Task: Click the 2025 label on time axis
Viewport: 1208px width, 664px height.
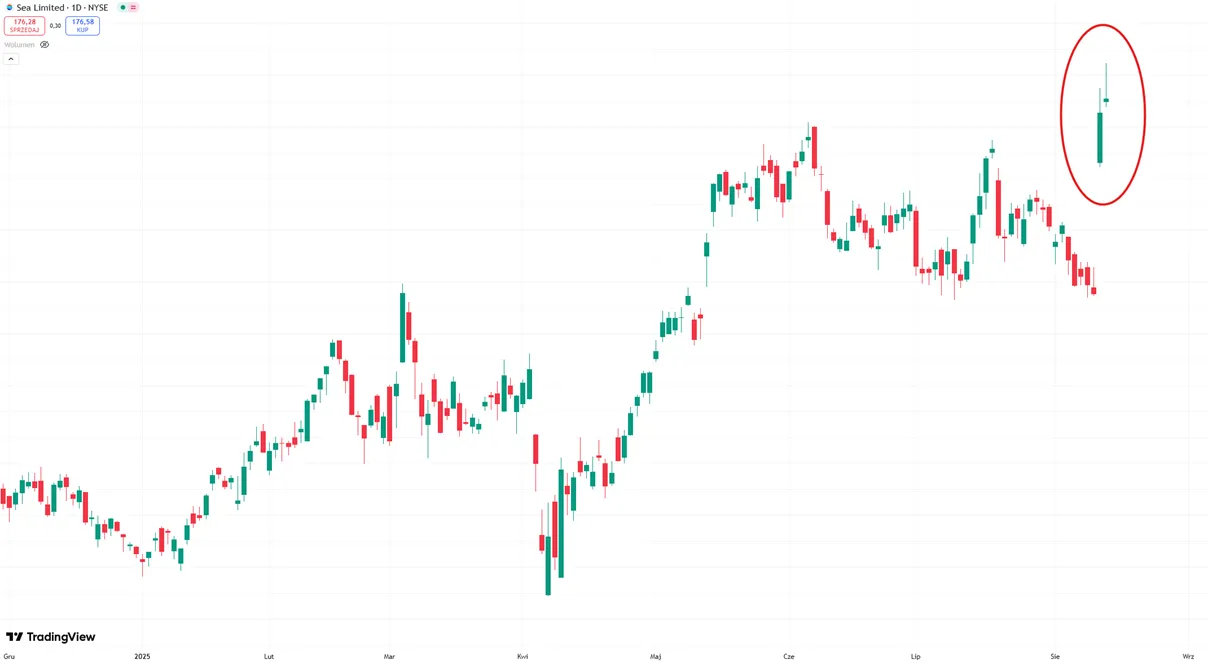Action: [142, 656]
